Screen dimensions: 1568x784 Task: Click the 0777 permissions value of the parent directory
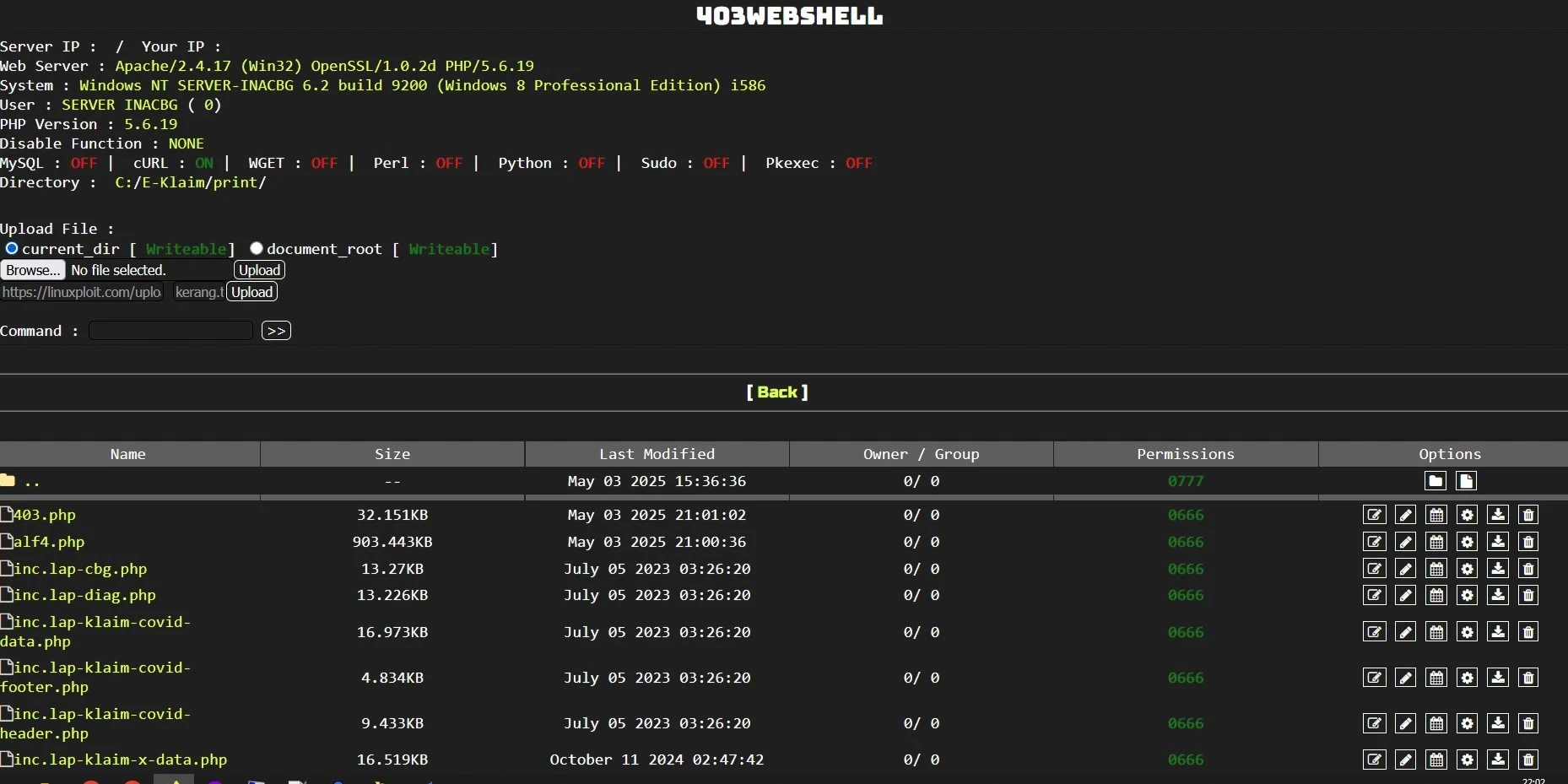1184,481
